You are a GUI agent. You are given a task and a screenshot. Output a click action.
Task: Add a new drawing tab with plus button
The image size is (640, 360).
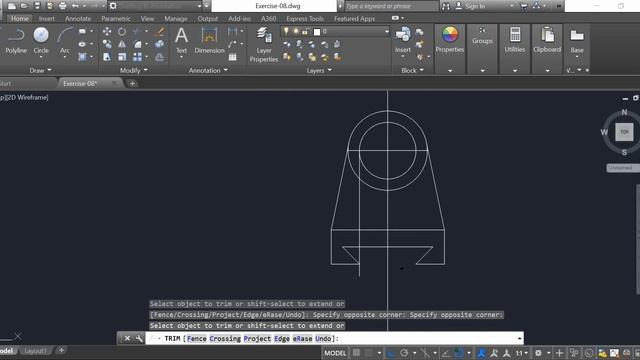point(132,83)
